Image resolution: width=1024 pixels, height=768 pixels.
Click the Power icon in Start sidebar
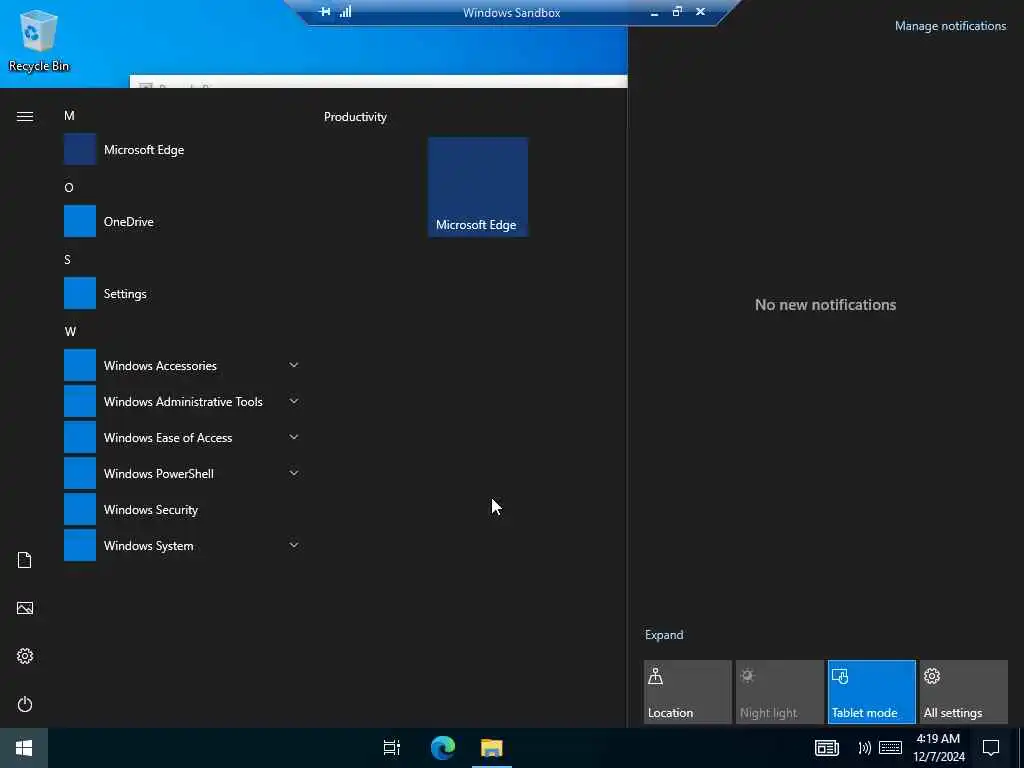click(25, 705)
